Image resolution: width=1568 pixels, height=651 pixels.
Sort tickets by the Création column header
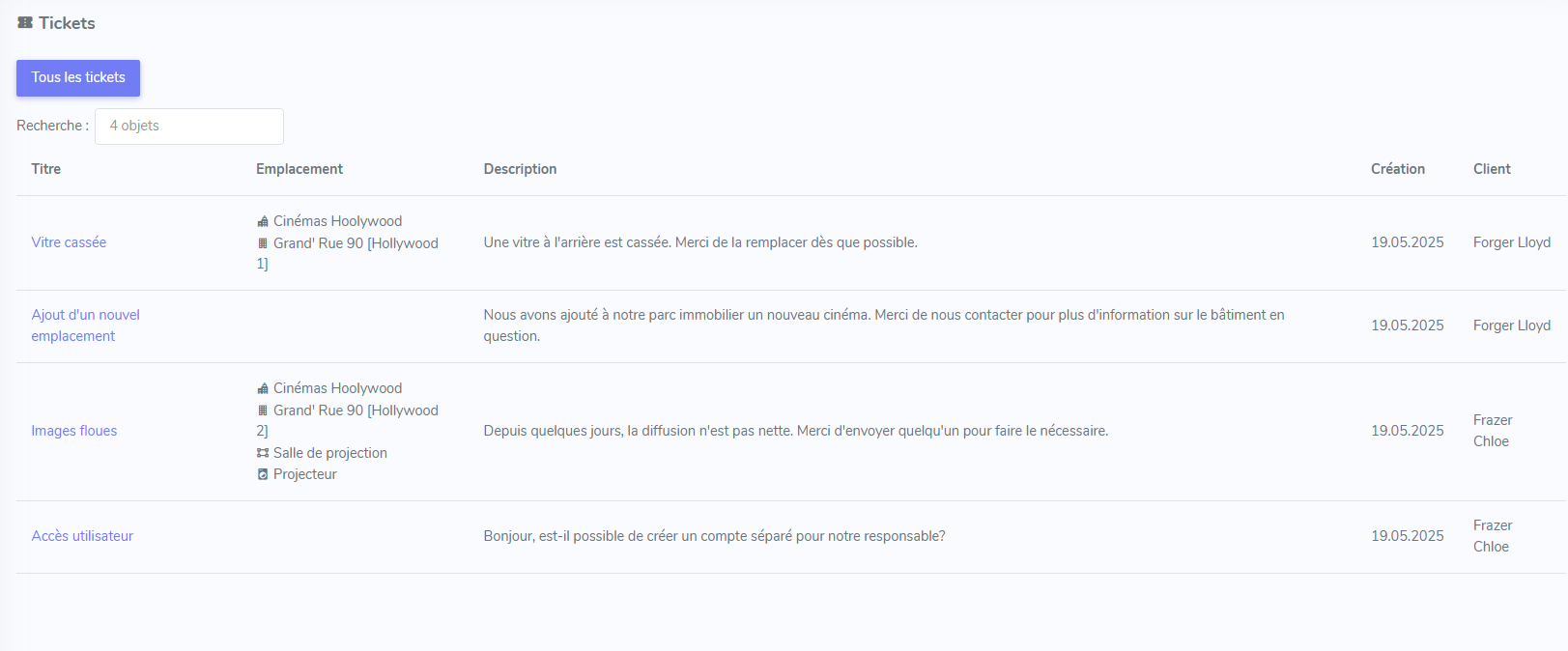pos(1397,169)
